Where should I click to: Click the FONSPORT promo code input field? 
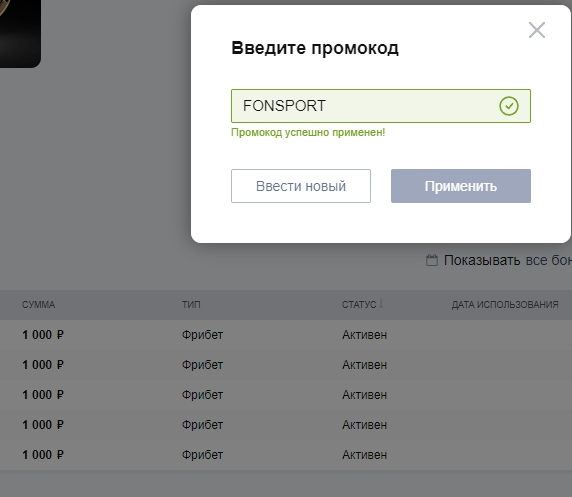pyautogui.click(x=381, y=106)
